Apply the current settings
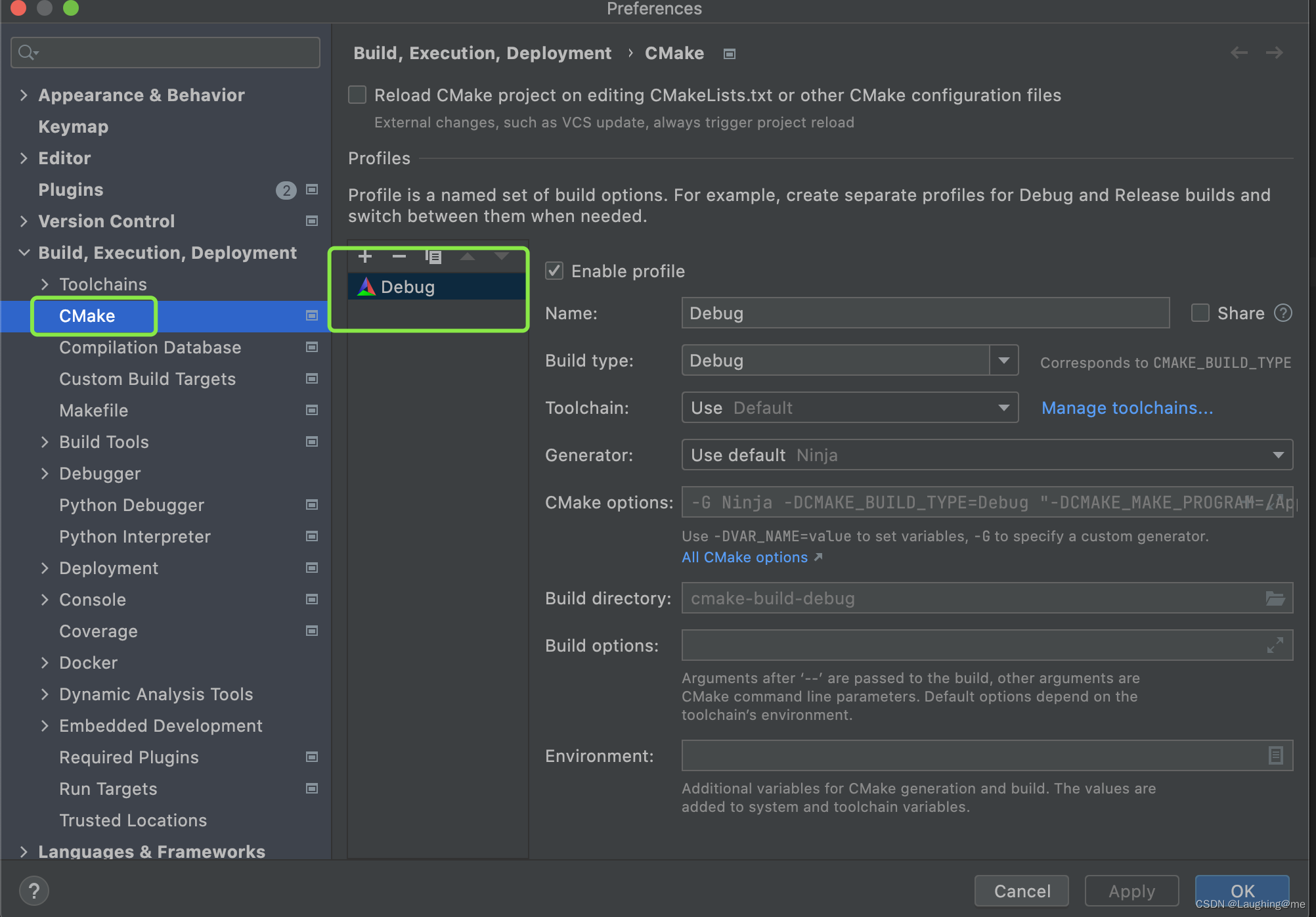Image resolution: width=1316 pixels, height=917 pixels. click(1131, 891)
